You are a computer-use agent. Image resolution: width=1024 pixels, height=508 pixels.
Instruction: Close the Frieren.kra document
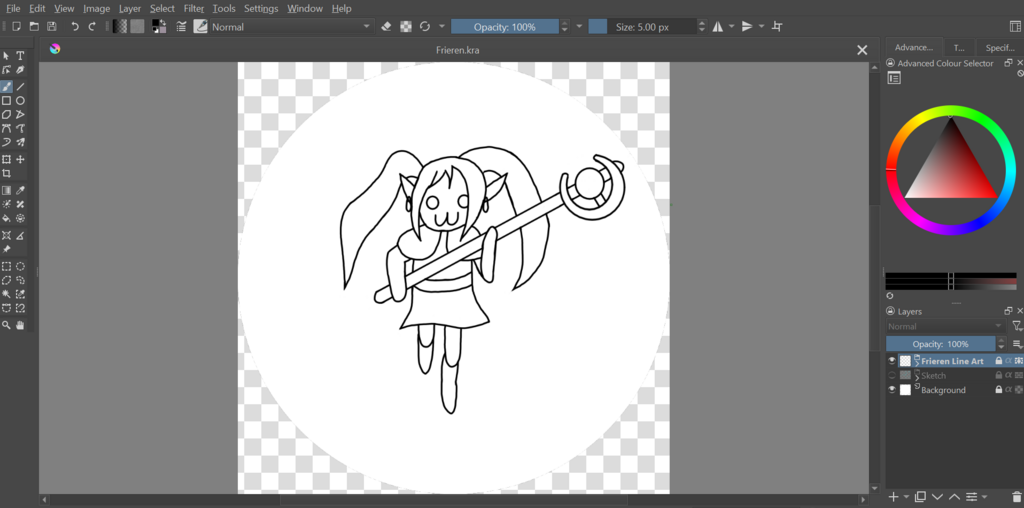point(862,50)
